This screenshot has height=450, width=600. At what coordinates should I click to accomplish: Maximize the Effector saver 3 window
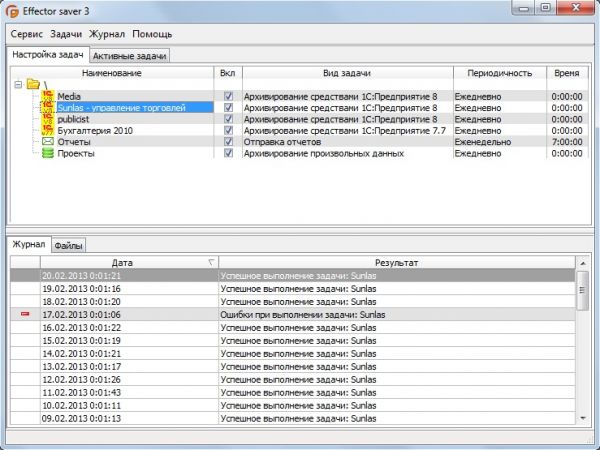pos(546,8)
